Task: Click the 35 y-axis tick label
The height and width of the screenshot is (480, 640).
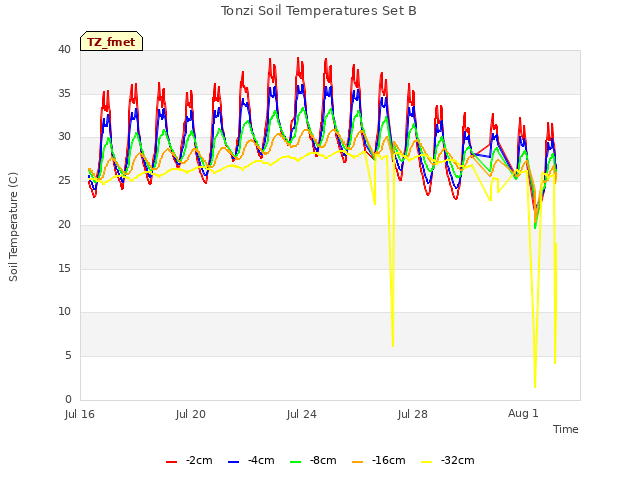Action: click(x=64, y=93)
